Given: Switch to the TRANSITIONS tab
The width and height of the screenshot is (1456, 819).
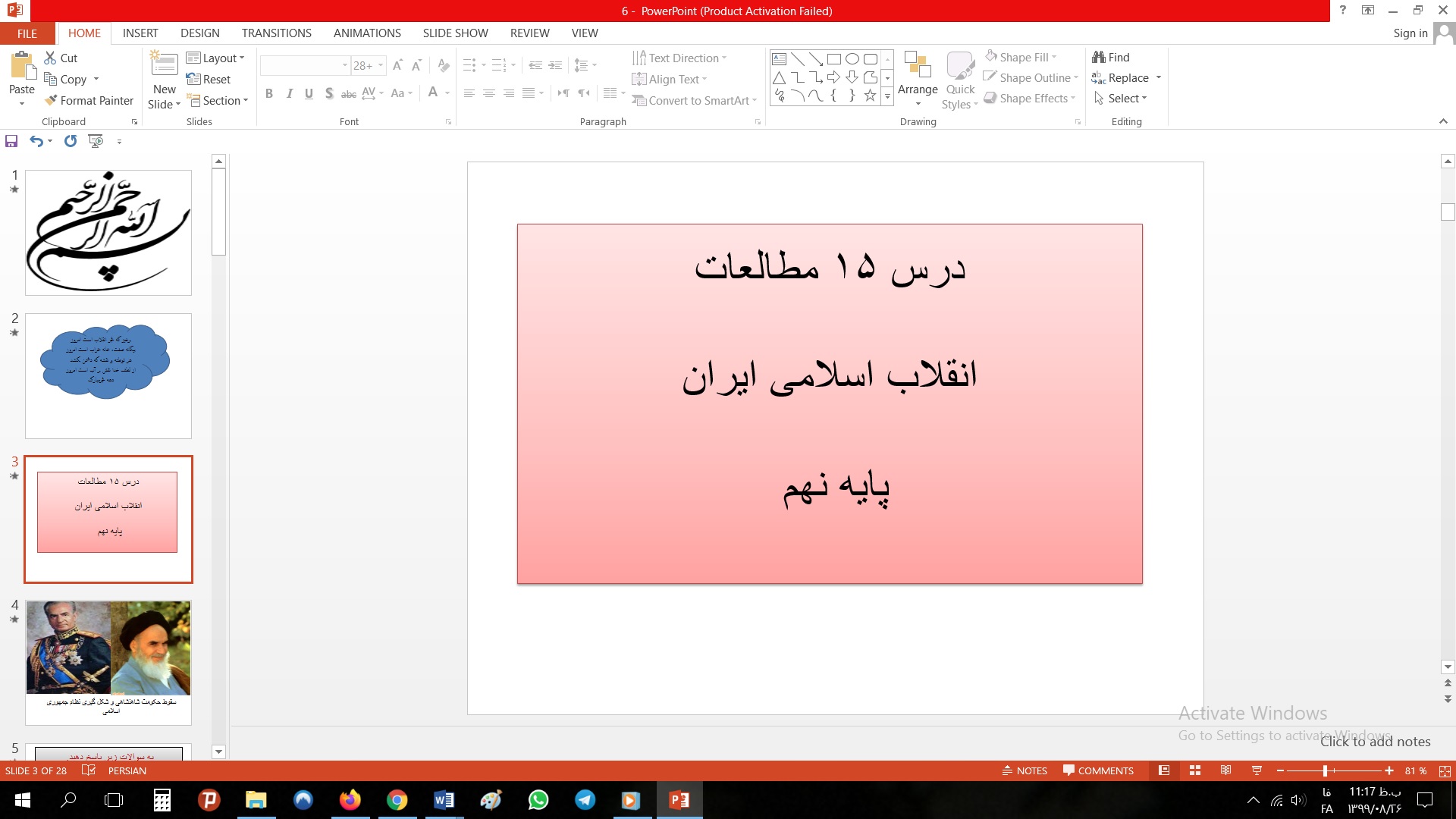Looking at the screenshot, I should pos(276,33).
